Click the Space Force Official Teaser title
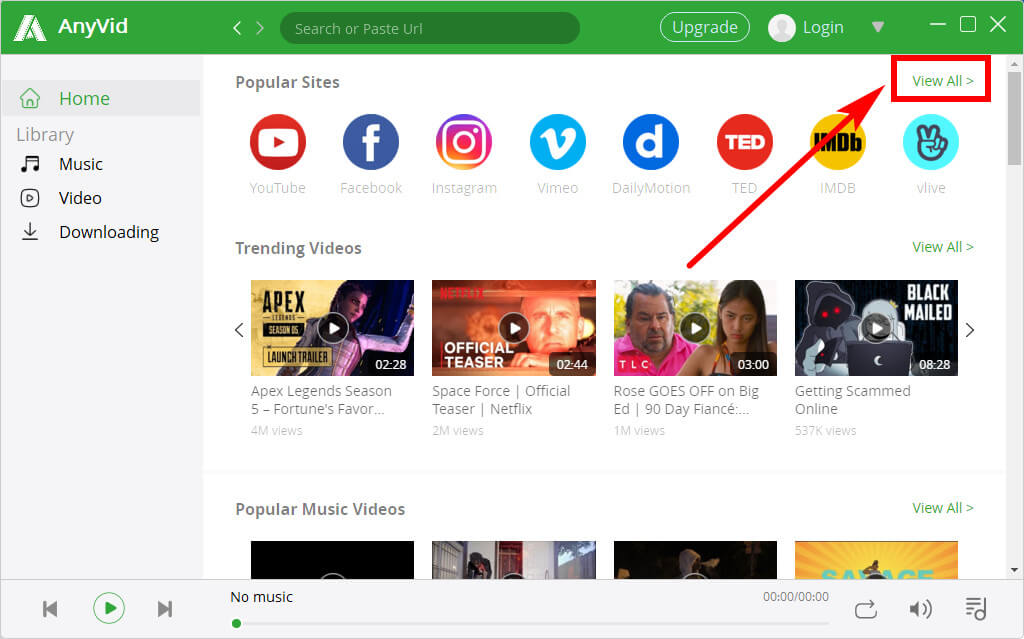The image size is (1024, 639). coord(501,400)
